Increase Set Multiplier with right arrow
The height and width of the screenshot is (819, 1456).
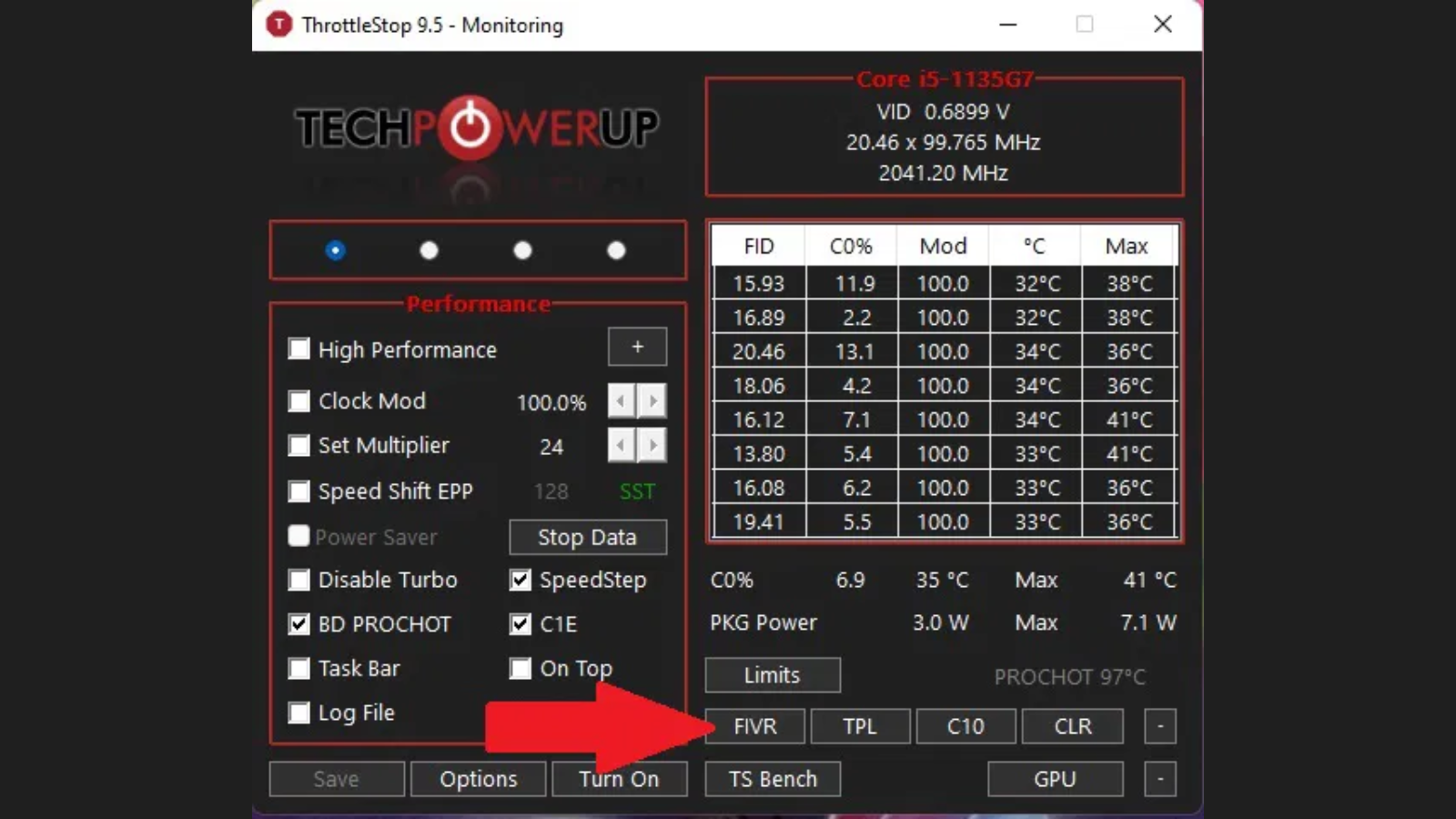tap(652, 445)
